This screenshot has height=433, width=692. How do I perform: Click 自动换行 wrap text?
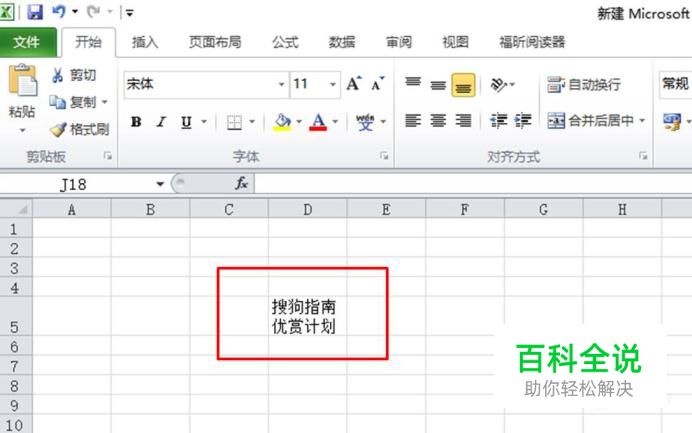pos(583,84)
